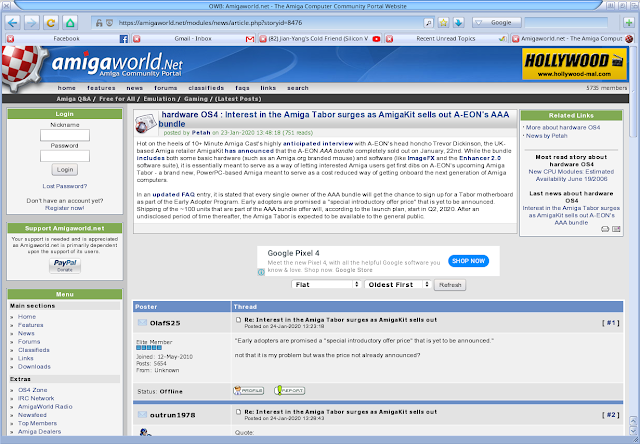Report OlafS25's post with the Report icon button
Screen dimensions: 640x444
(x=290, y=391)
